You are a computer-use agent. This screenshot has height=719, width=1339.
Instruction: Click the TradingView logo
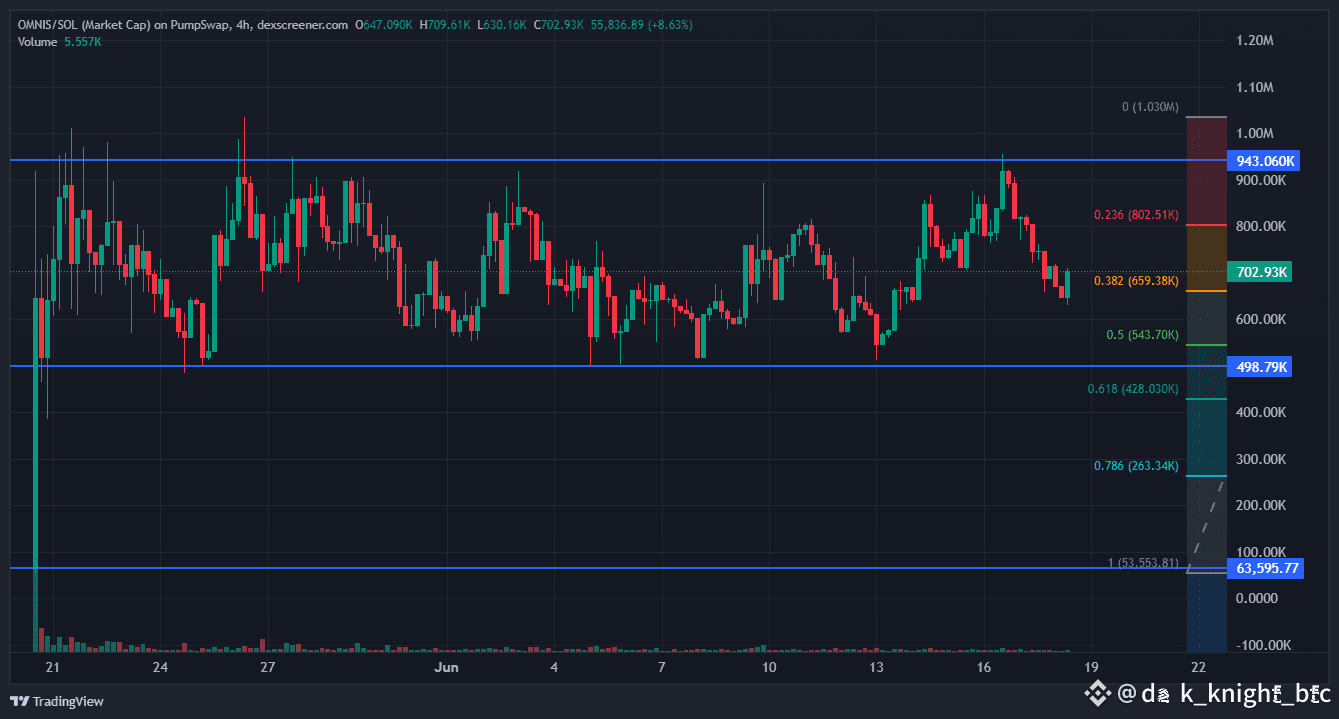coord(57,701)
